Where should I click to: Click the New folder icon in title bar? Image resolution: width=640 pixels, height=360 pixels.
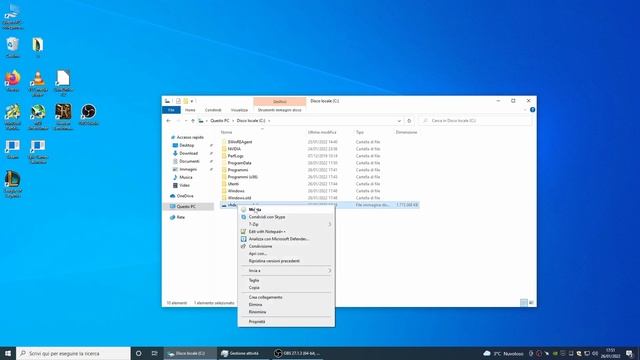pyautogui.click(x=185, y=101)
